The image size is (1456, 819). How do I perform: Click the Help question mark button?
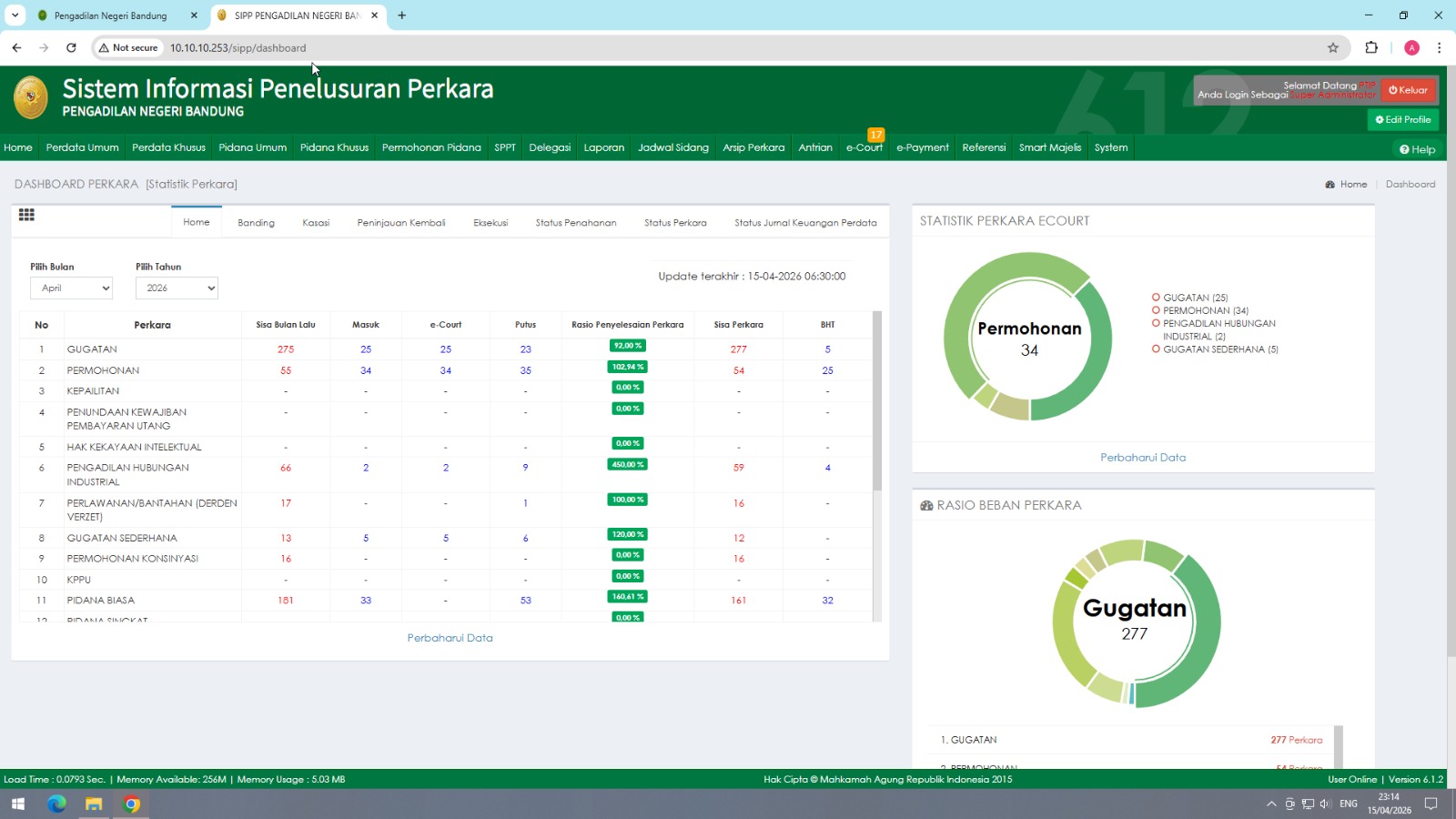[1417, 149]
